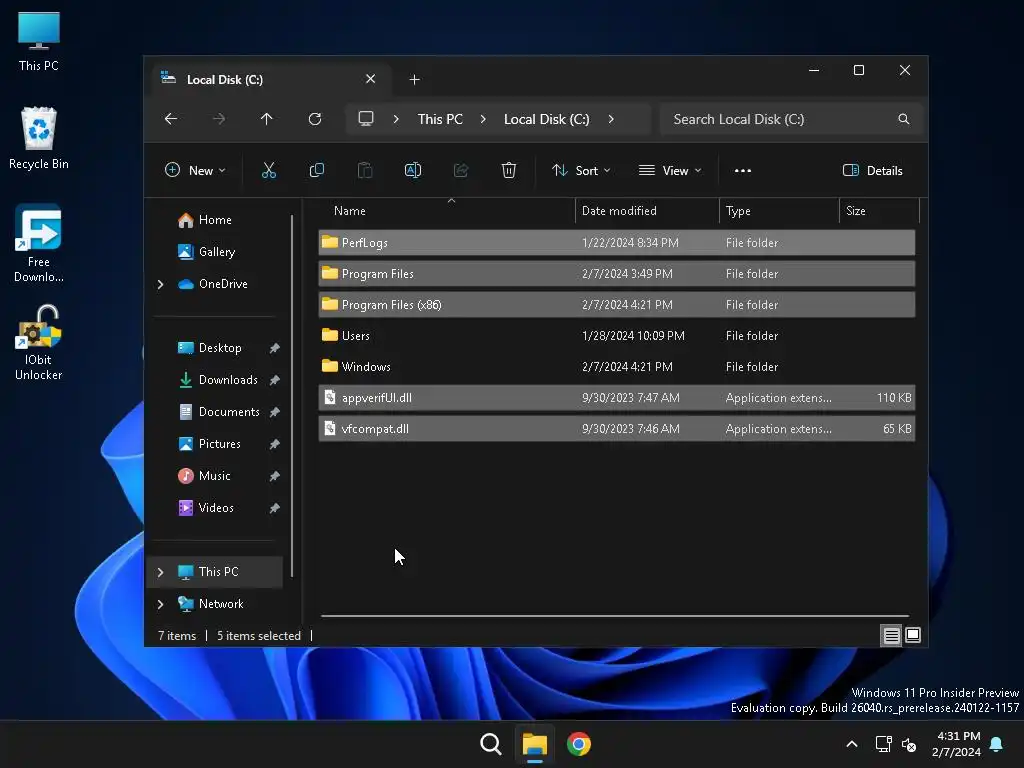This screenshot has width=1024, height=768.
Task: Click the monitor icon in address bar
Action: click(366, 119)
